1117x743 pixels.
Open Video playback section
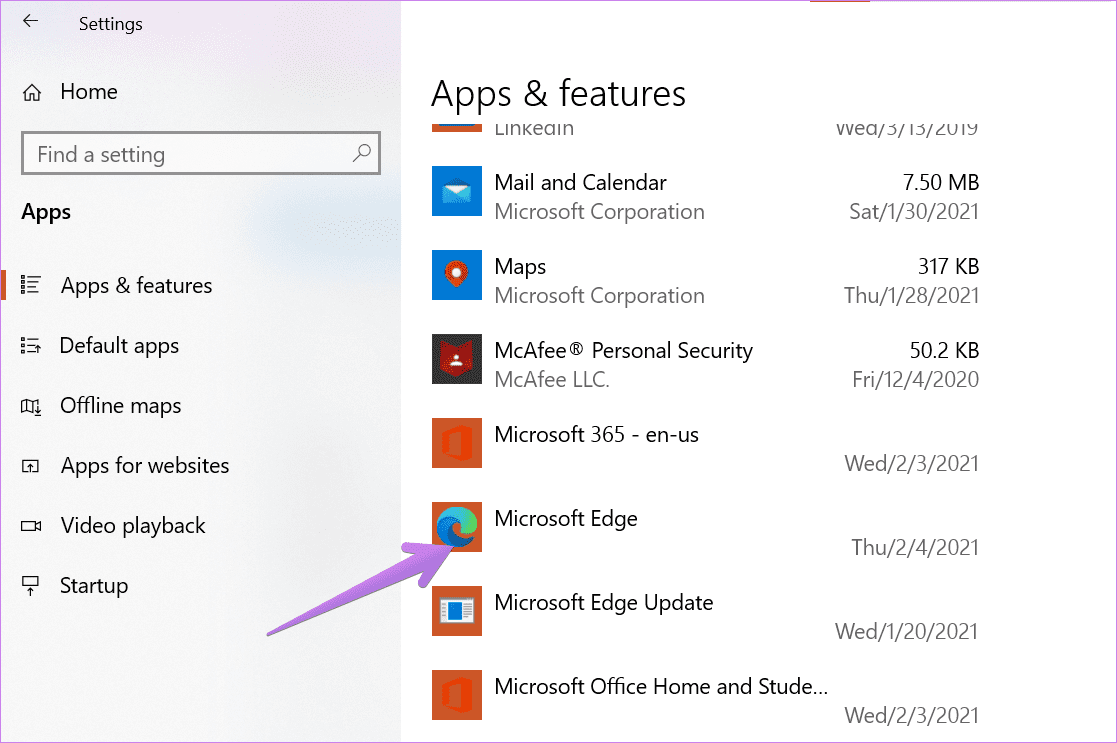tap(133, 526)
